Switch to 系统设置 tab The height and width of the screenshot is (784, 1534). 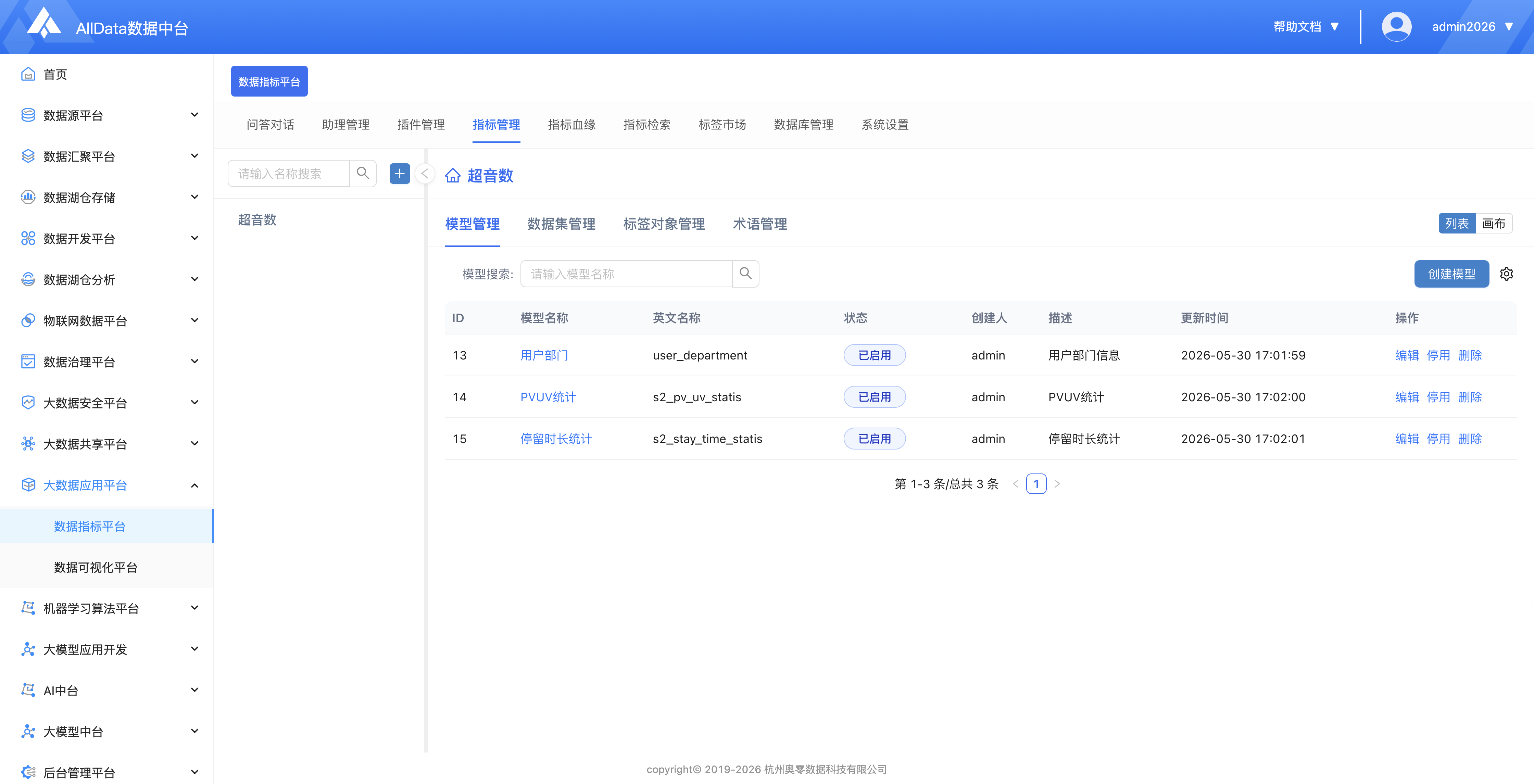tap(885, 124)
